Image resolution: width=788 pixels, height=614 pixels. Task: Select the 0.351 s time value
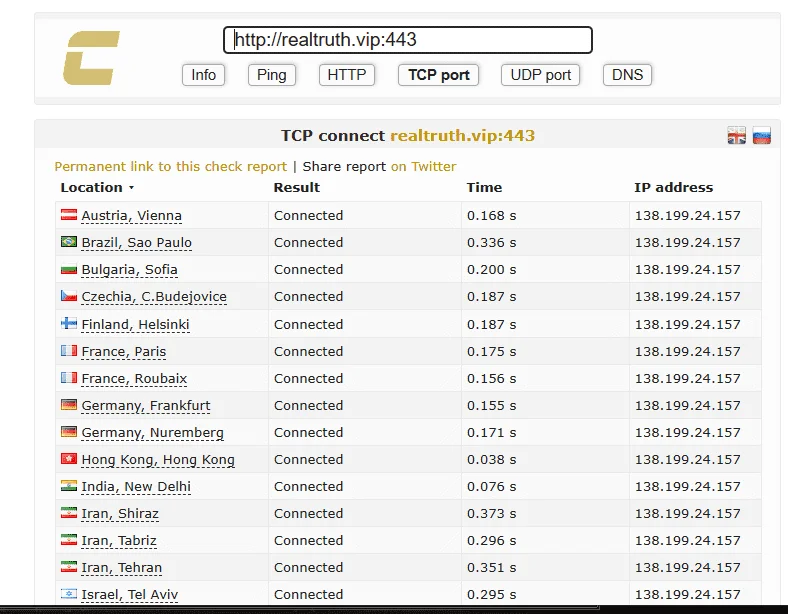(491, 568)
